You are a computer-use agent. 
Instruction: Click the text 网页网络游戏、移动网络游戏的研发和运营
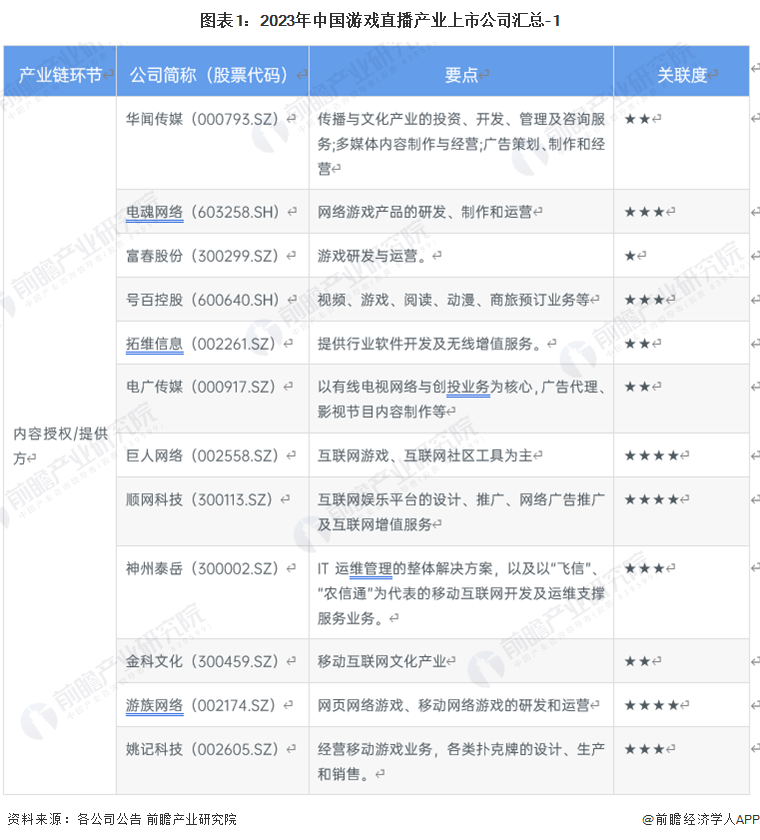(454, 705)
